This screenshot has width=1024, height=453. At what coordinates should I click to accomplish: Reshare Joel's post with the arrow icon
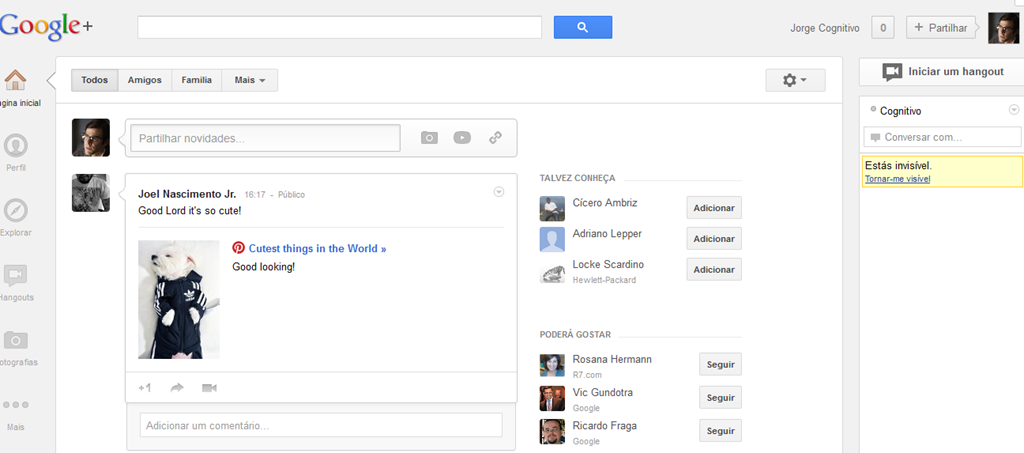(x=177, y=388)
